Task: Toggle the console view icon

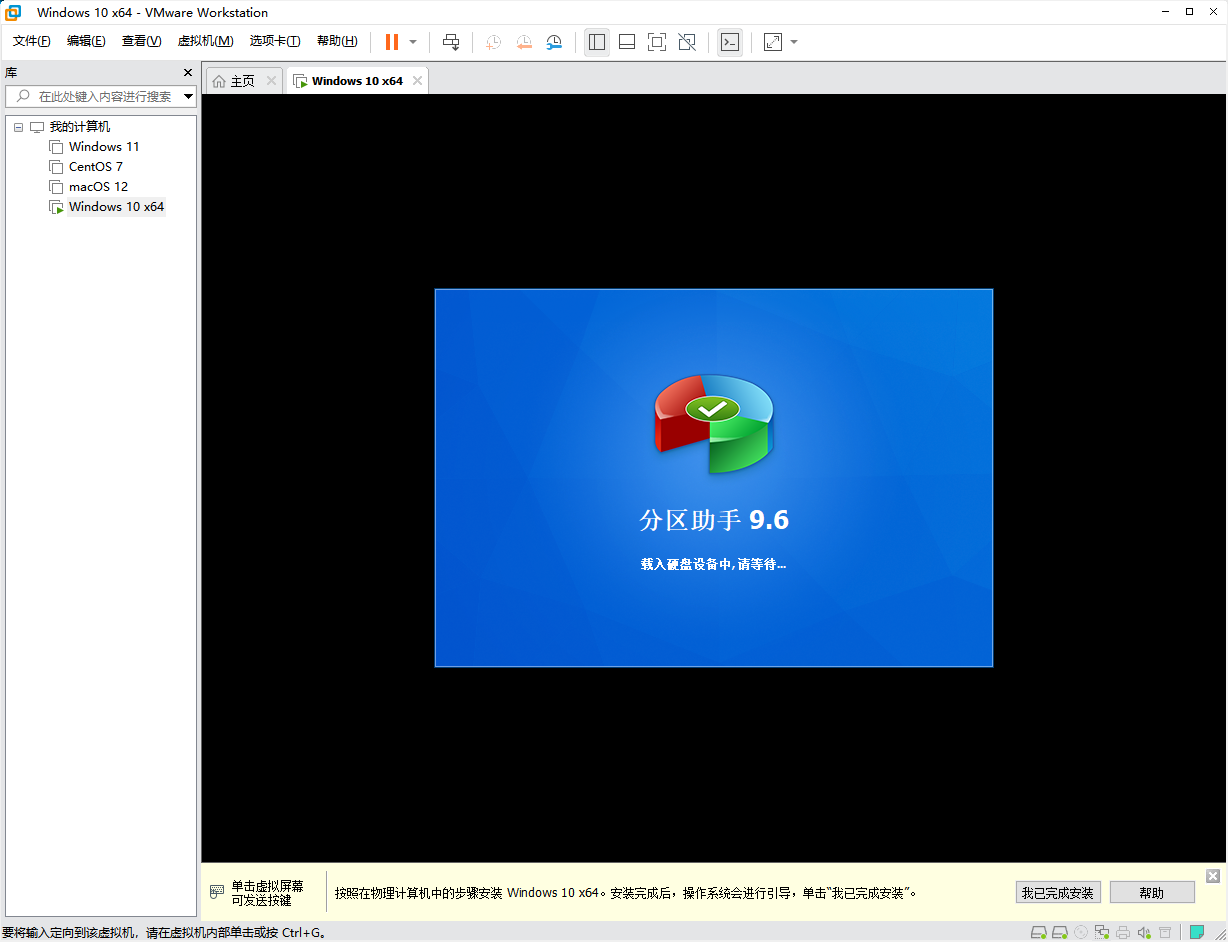Action: (x=730, y=42)
